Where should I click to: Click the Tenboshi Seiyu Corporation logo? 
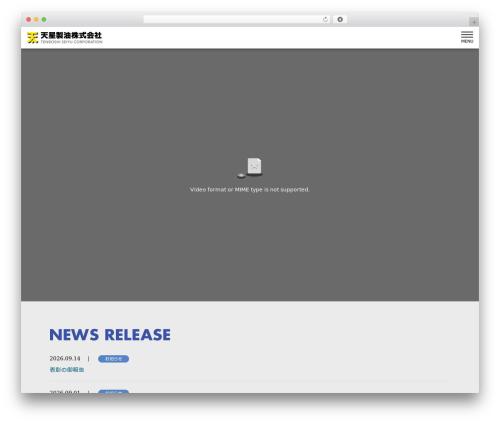65,37
